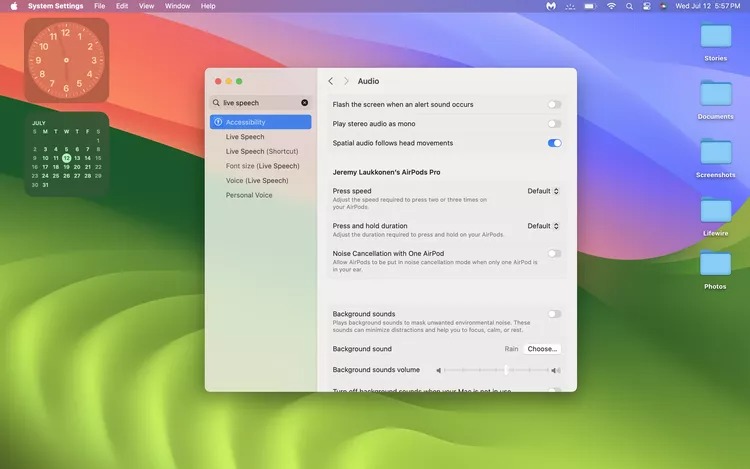Open the Window menu
Screen dimensions: 750x469
point(177,6)
